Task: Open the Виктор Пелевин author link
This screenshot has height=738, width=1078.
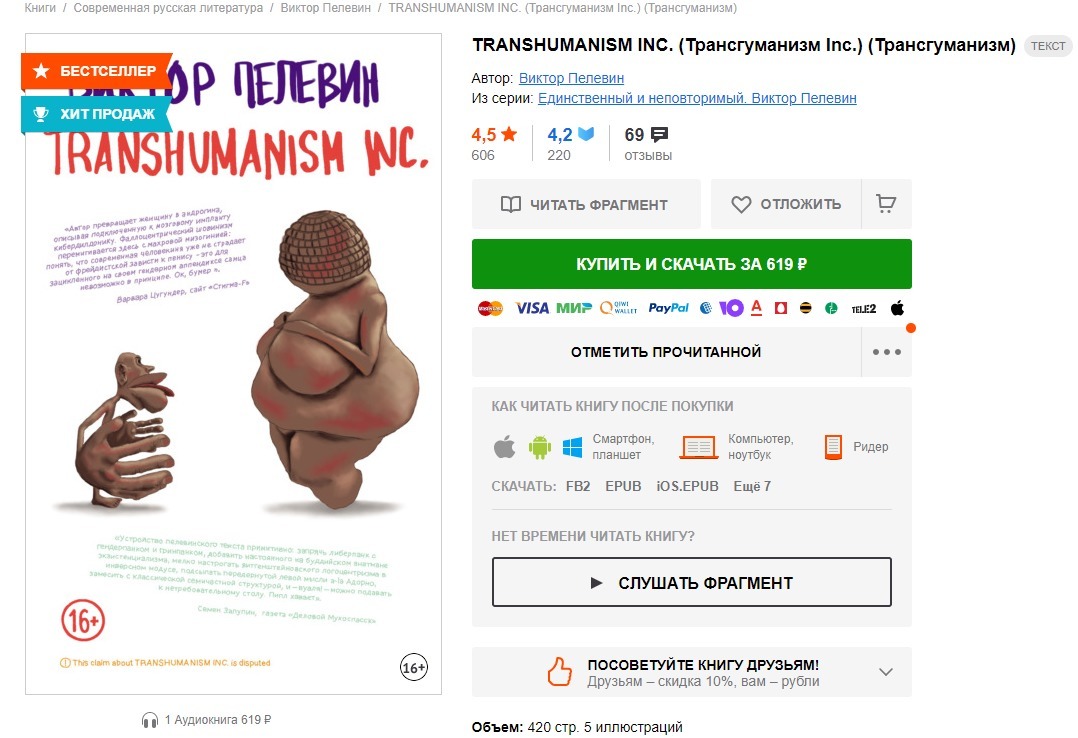Action: pyautogui.click(x=571, y=78)
